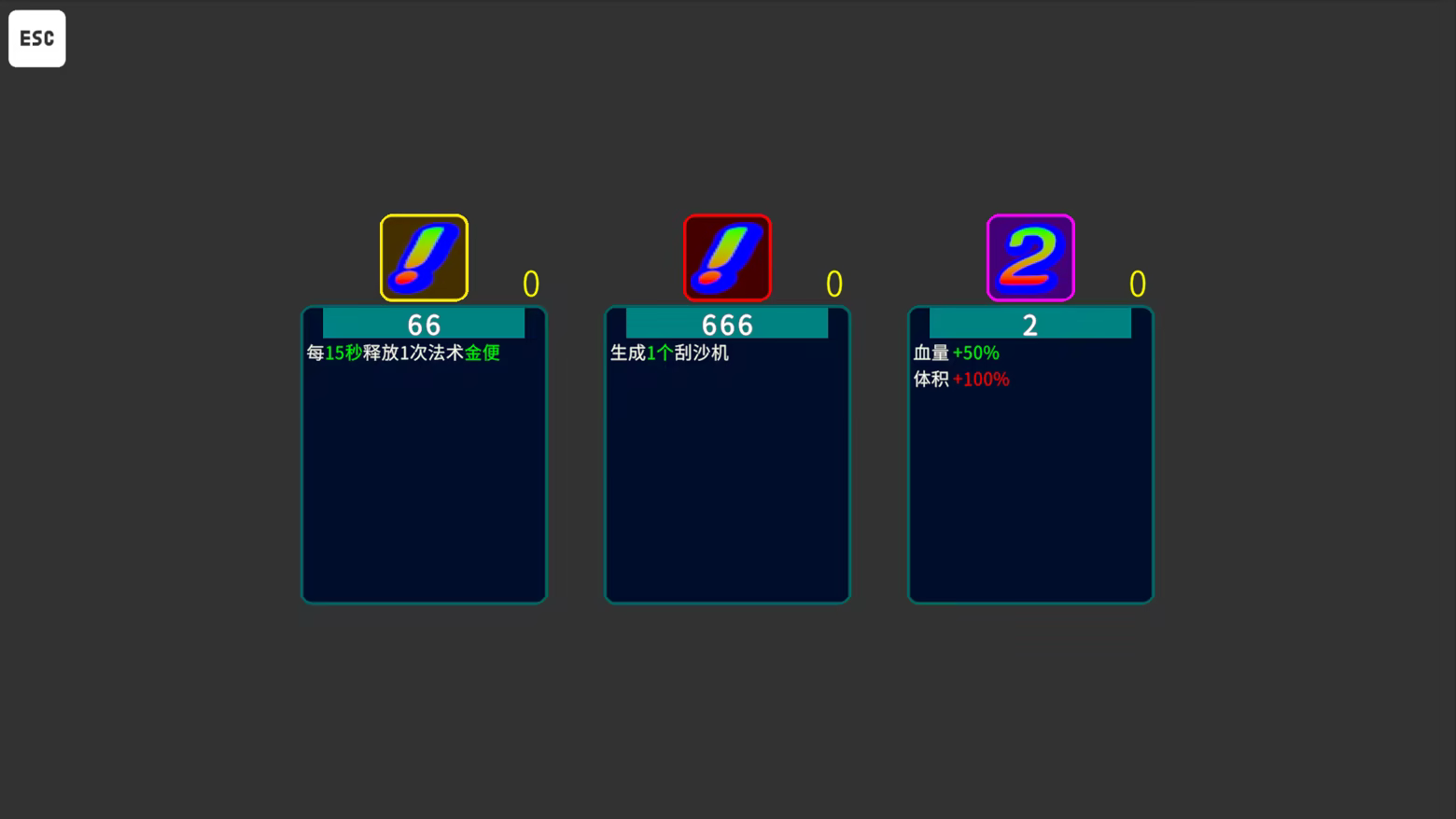Choose the card describing 生成1个刮沙机

click(x=727, y=454)
